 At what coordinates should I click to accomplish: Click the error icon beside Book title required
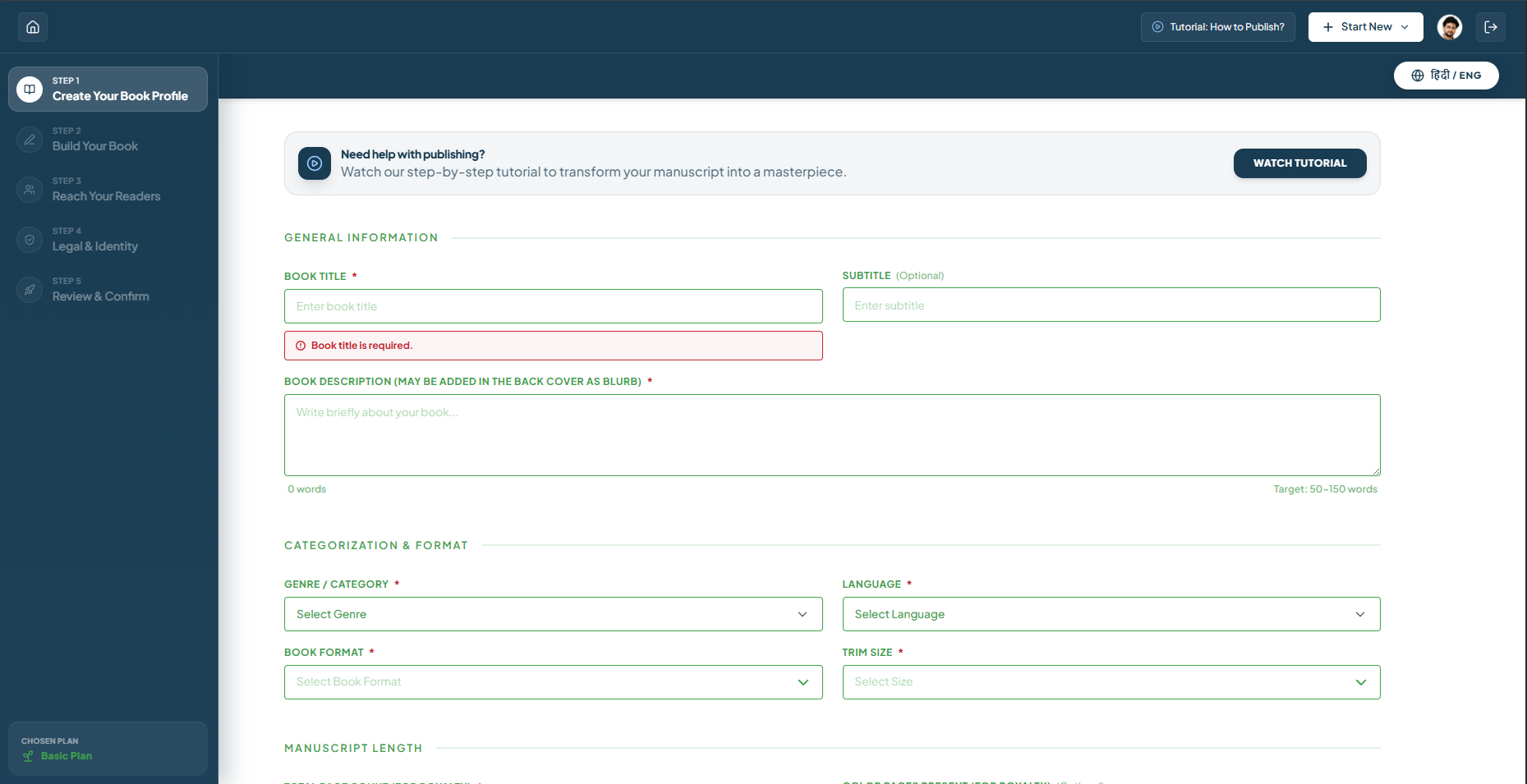[x=301, y=346]
